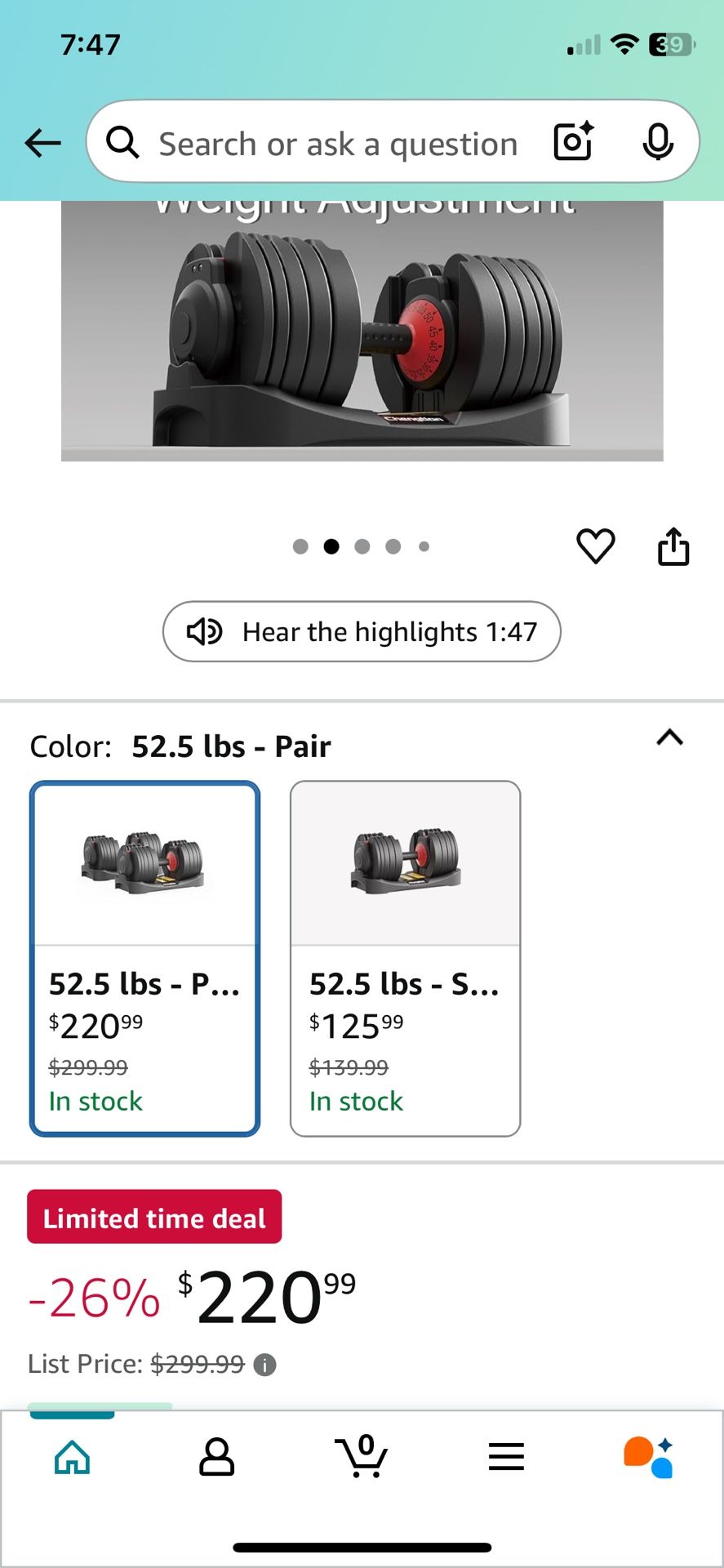This screenshot has width=724, height=1568.
Task: Open the shopping cart
Action: 362,1456
